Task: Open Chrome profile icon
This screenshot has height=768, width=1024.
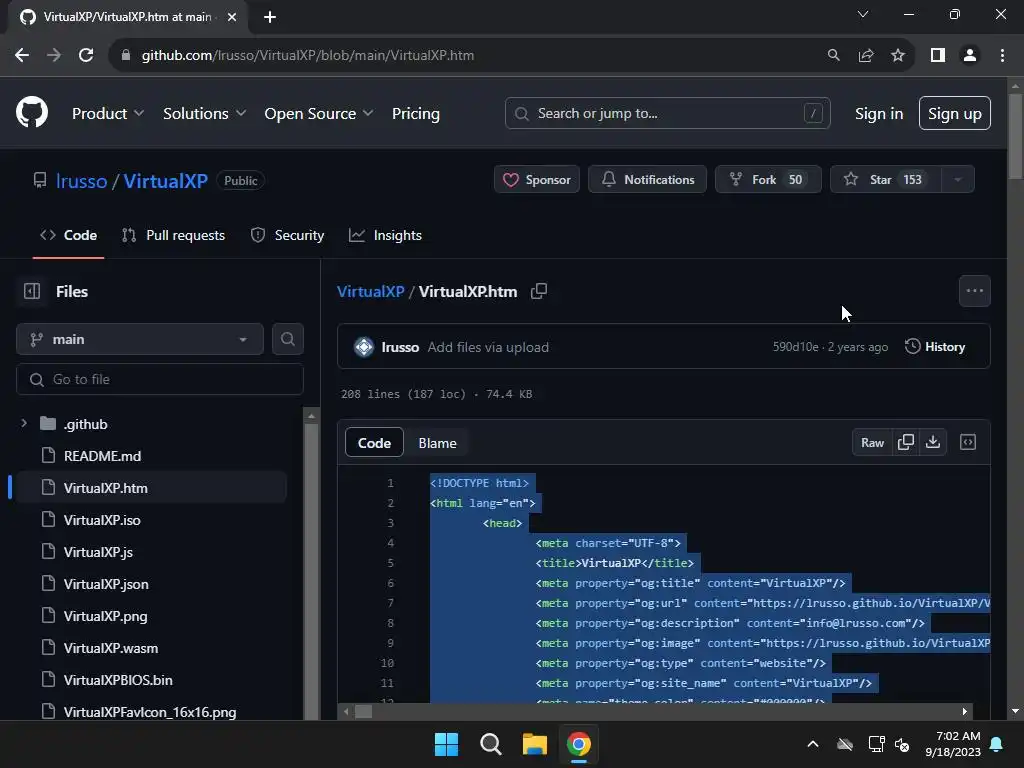Action: pyautogui.click(x=970, y=56)
